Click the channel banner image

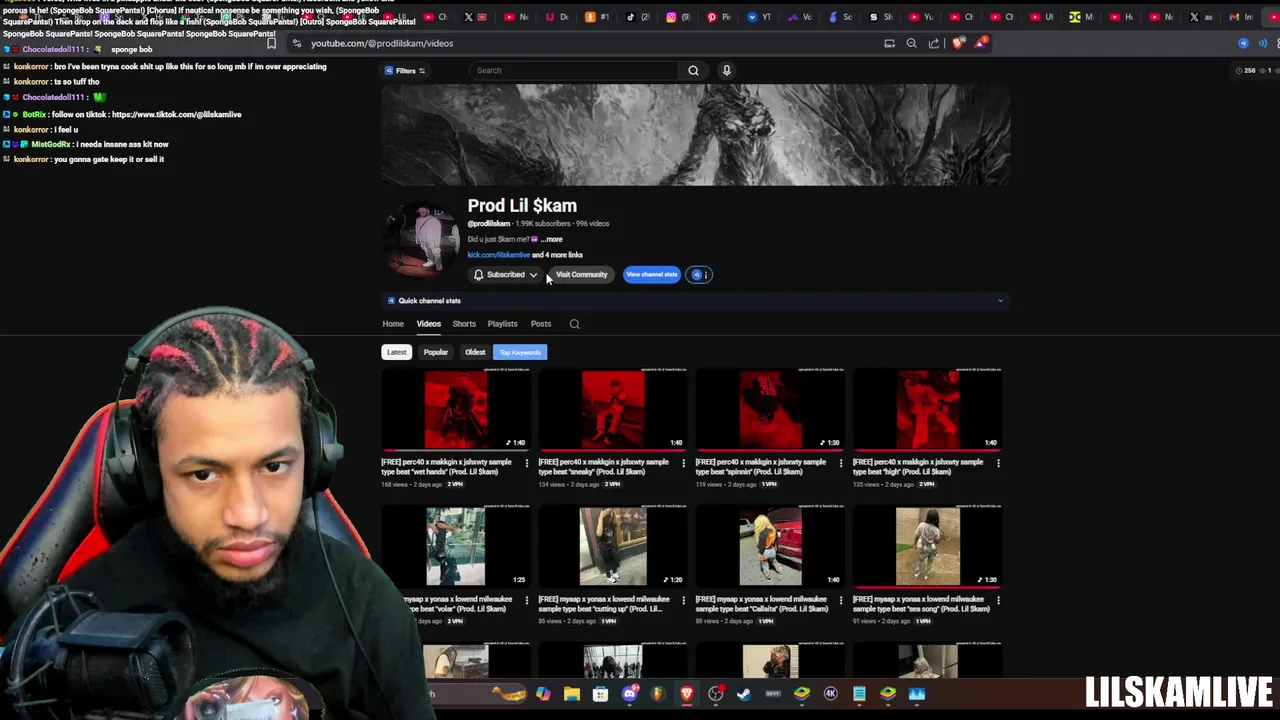point(696,135)
